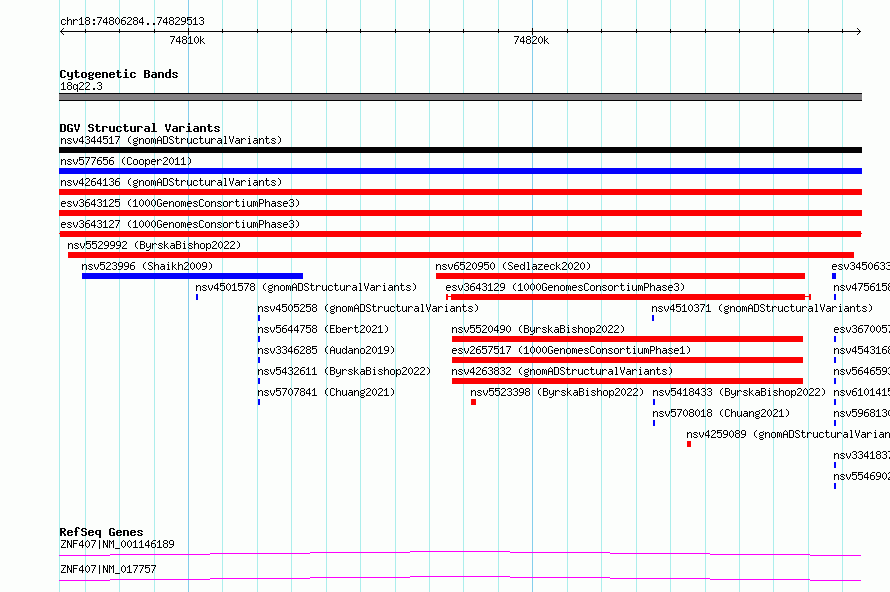Open the nsv577656 (Cooper2011) label
The width and height of the screenshot is (890, 592).
pyautogui.click(x=126, y=161)
